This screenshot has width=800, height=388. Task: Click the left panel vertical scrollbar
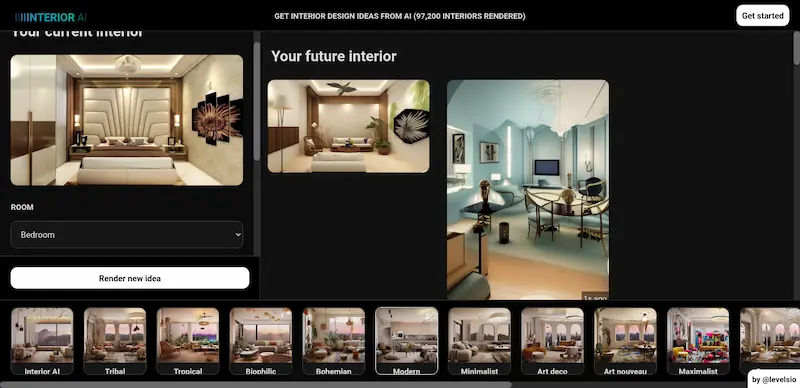[257, 101]
